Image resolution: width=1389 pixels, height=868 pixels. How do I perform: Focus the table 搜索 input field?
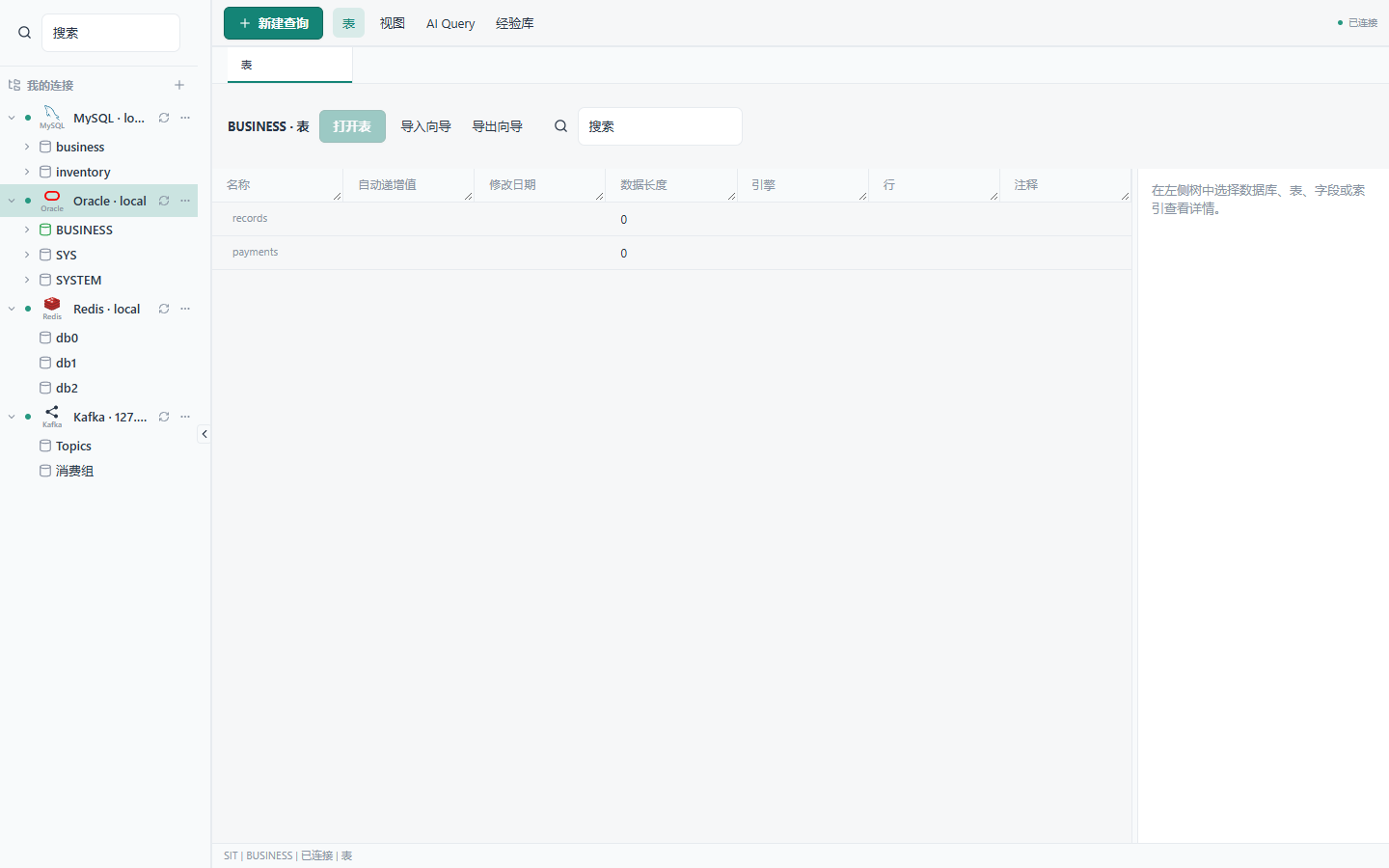(660, 126)
